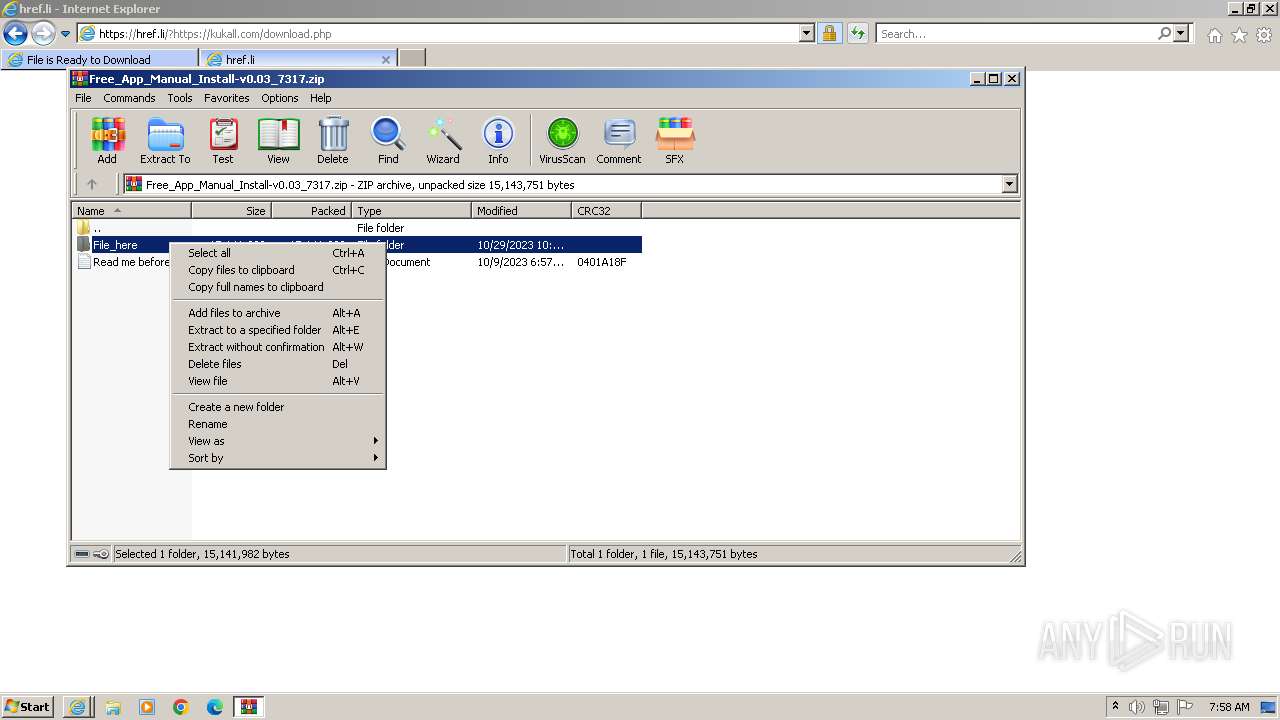Click the IE refresh icon
The height and width of the screenshot is (720, 1280).
[858, 34]
